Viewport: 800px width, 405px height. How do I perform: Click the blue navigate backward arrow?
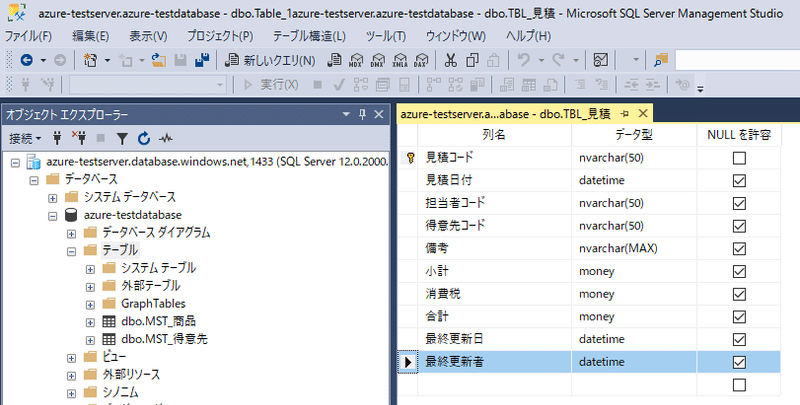pos(27,60)
